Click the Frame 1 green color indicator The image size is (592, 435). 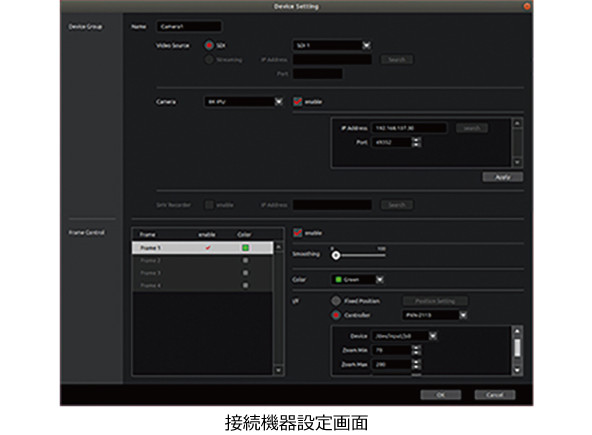coord(245,248)
